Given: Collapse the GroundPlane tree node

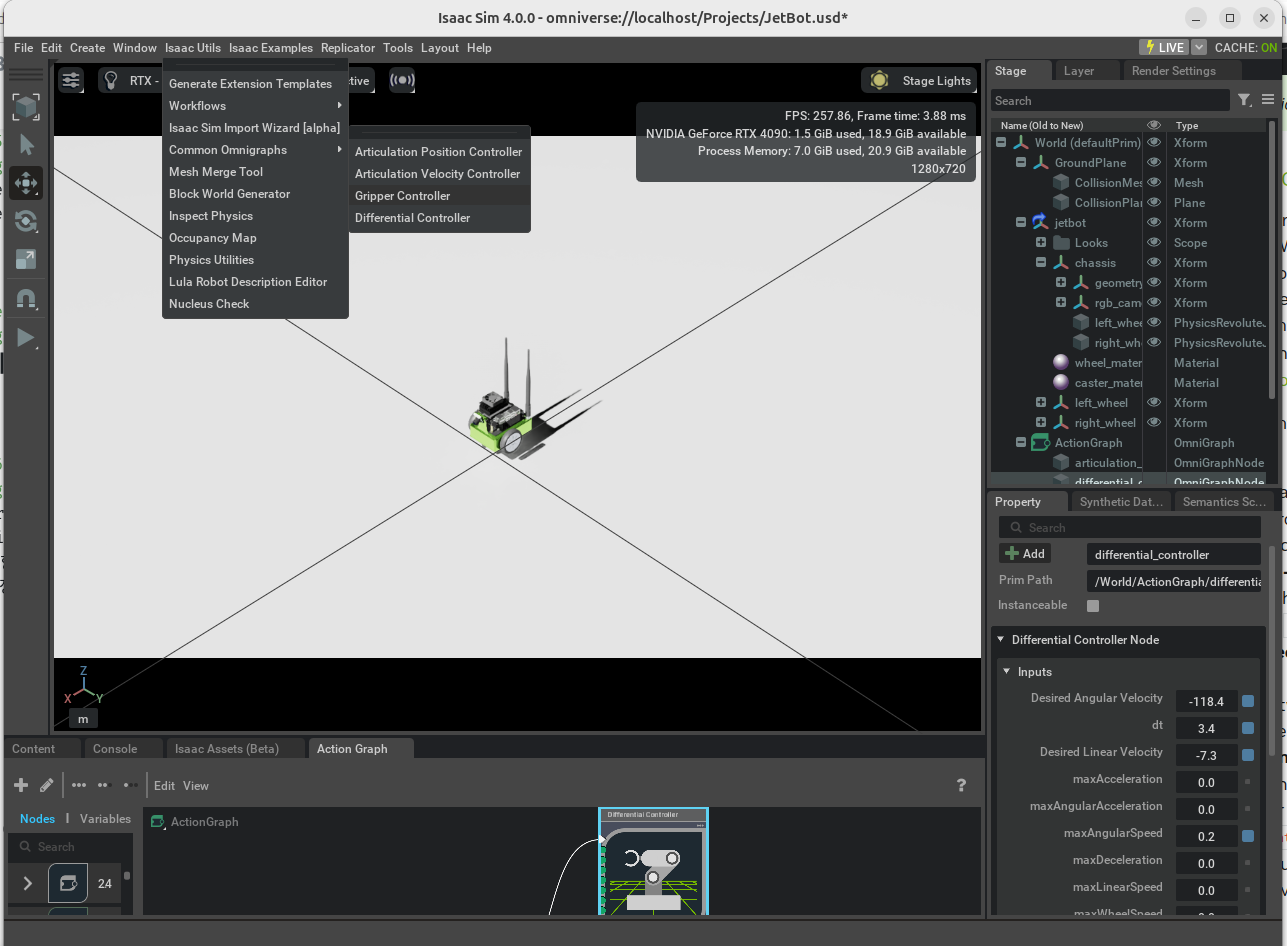Looking at the screenshot, I should (1021, 163).
